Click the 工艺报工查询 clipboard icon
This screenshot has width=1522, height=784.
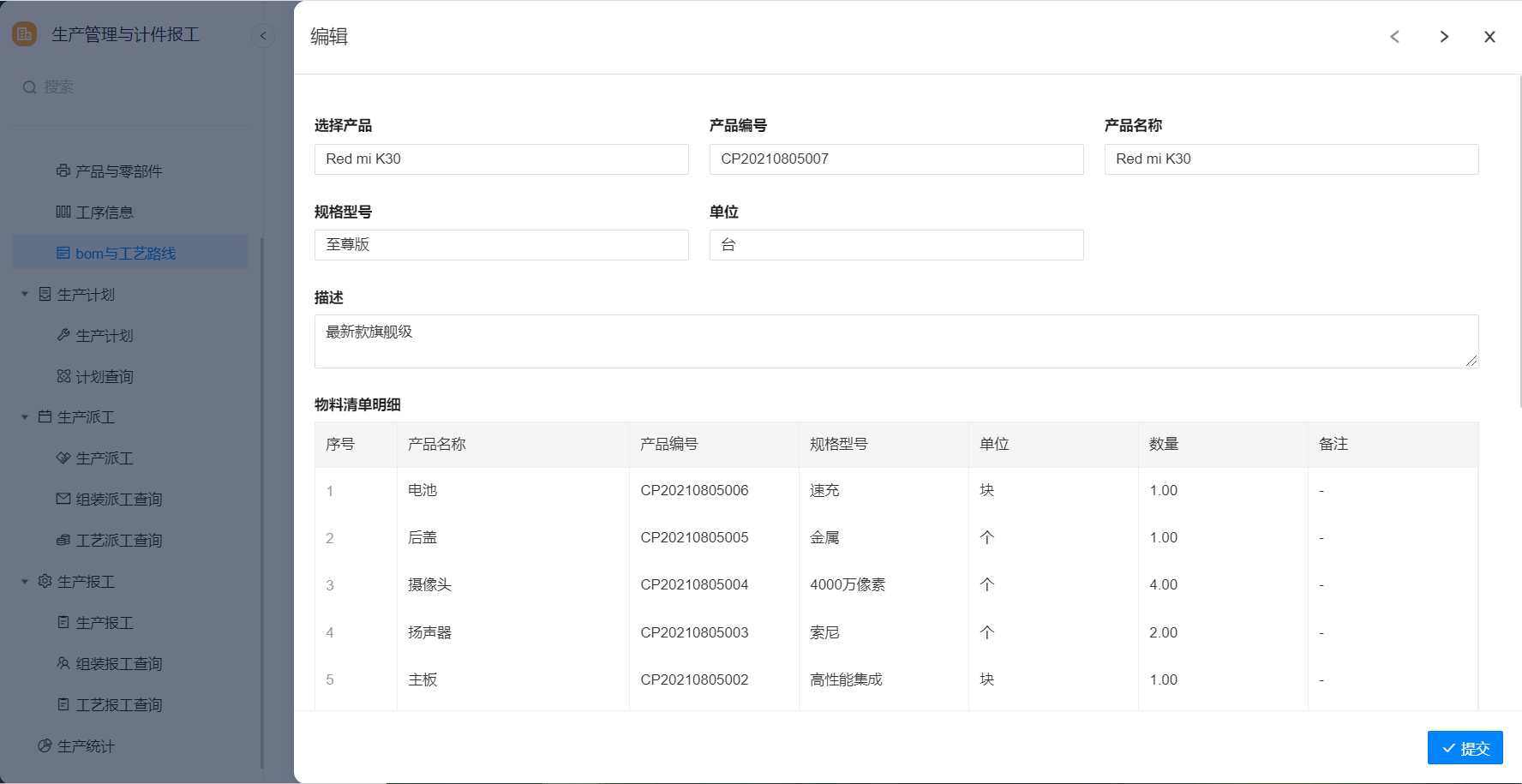63,704
